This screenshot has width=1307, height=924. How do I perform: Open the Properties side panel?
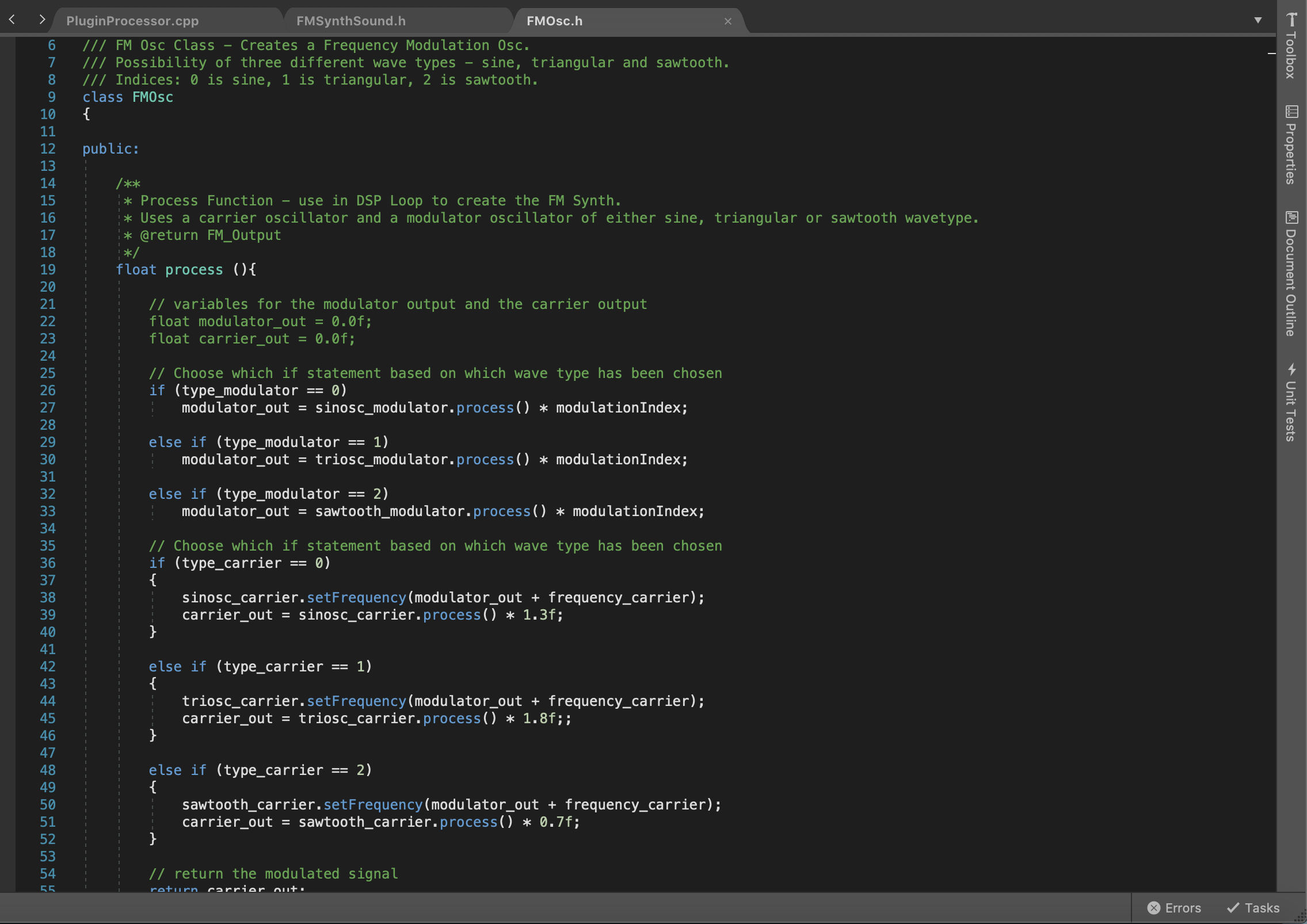pyautogui.click(x=1291, y=145)
